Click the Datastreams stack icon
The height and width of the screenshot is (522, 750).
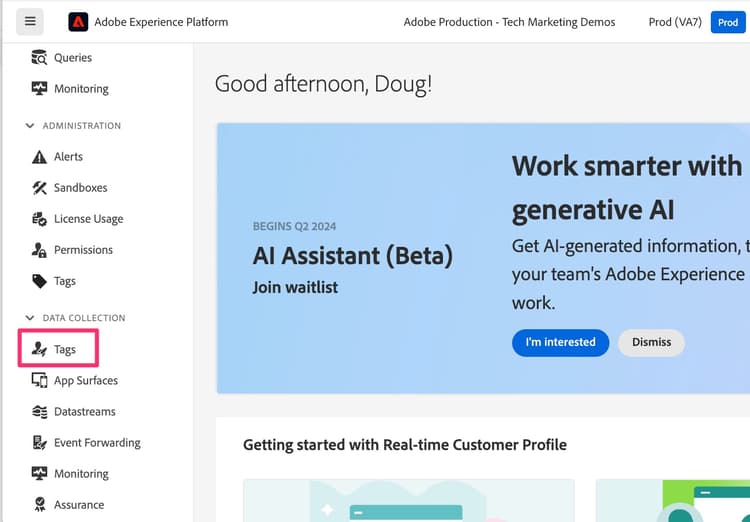coord(40,412)
